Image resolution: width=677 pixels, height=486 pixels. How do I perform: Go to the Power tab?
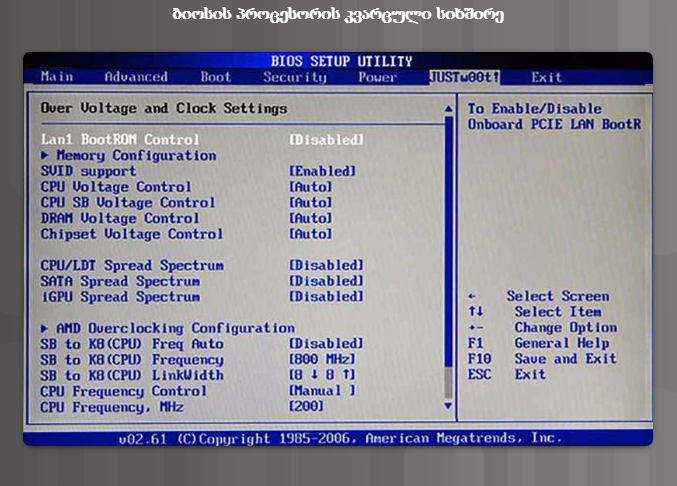click(377, 77)
